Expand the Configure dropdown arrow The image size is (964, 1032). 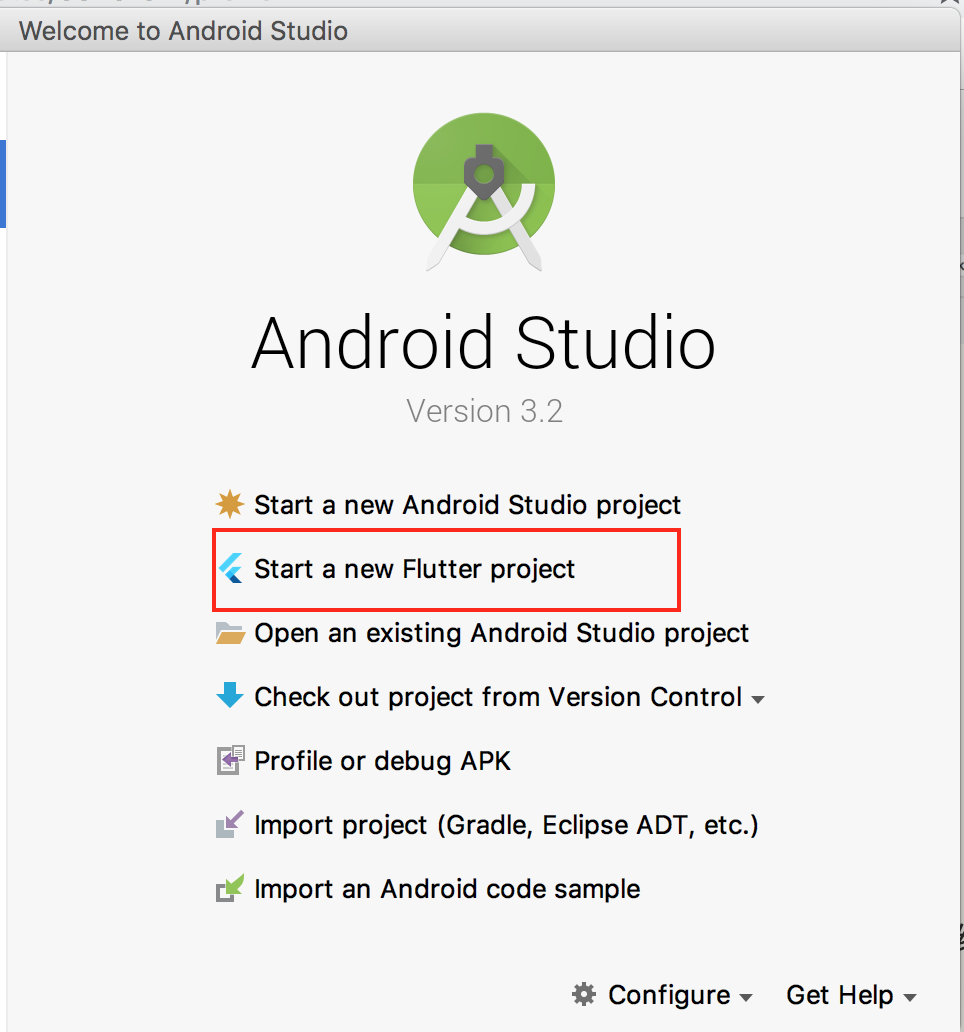(746, 998)
